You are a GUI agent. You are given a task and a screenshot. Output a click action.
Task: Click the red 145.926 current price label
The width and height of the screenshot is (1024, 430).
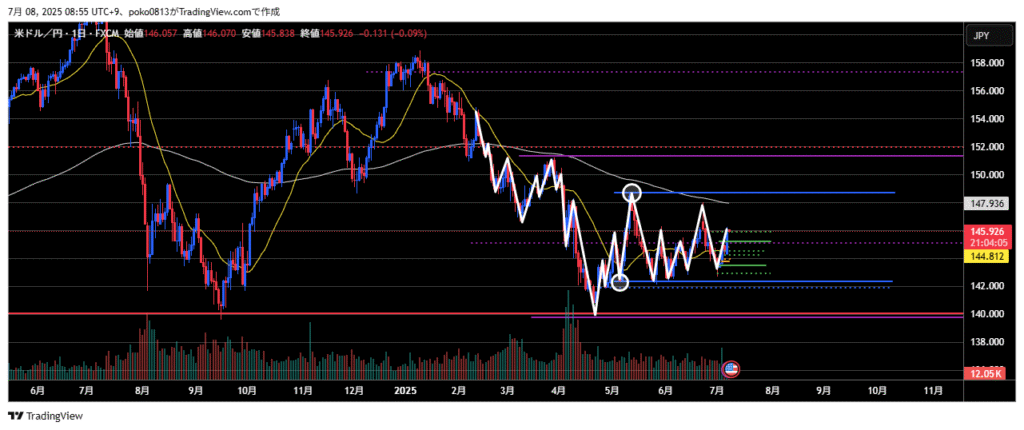click(986, 231)
